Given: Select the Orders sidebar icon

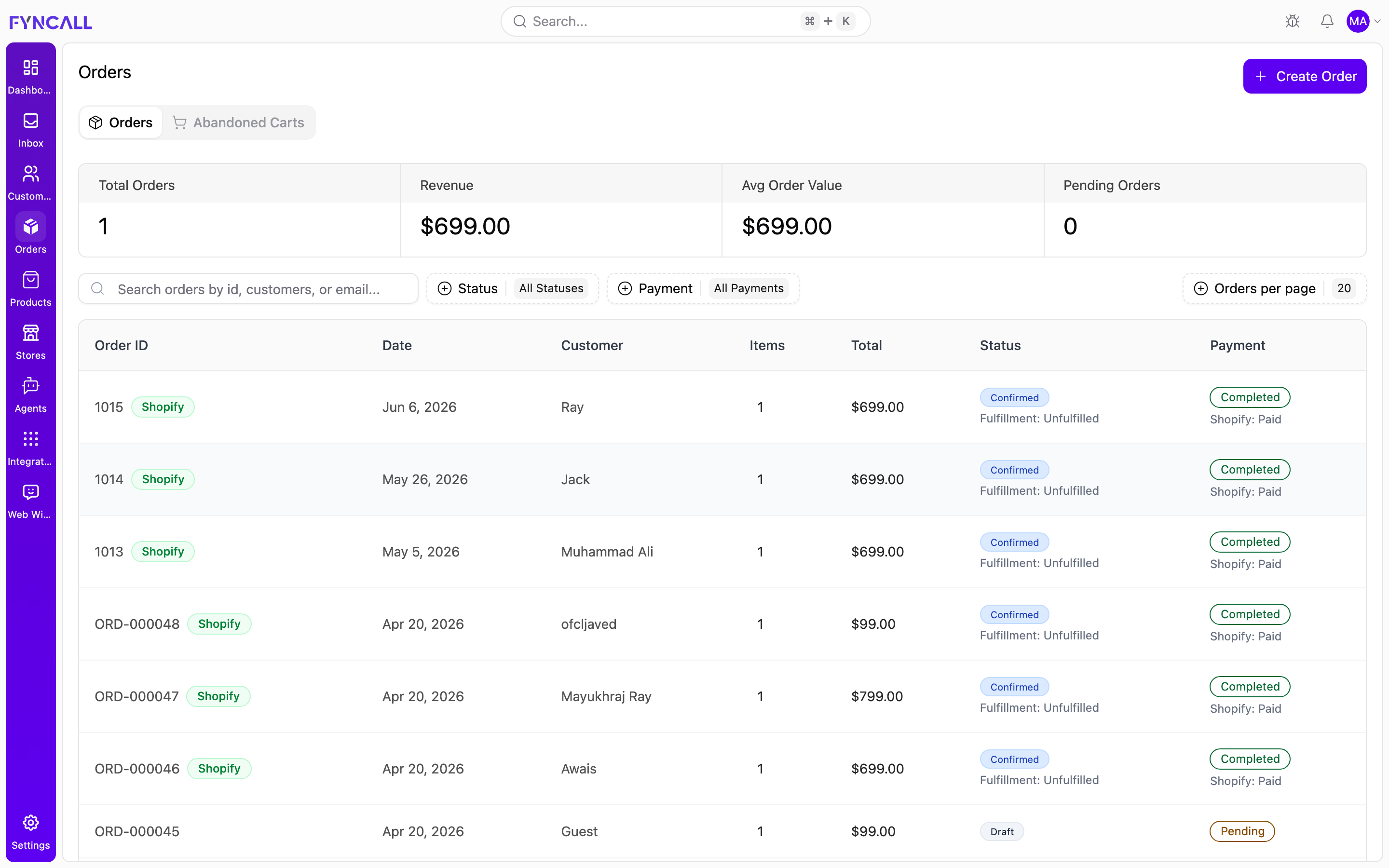Looking at the screenshot, I should [30, 227].
